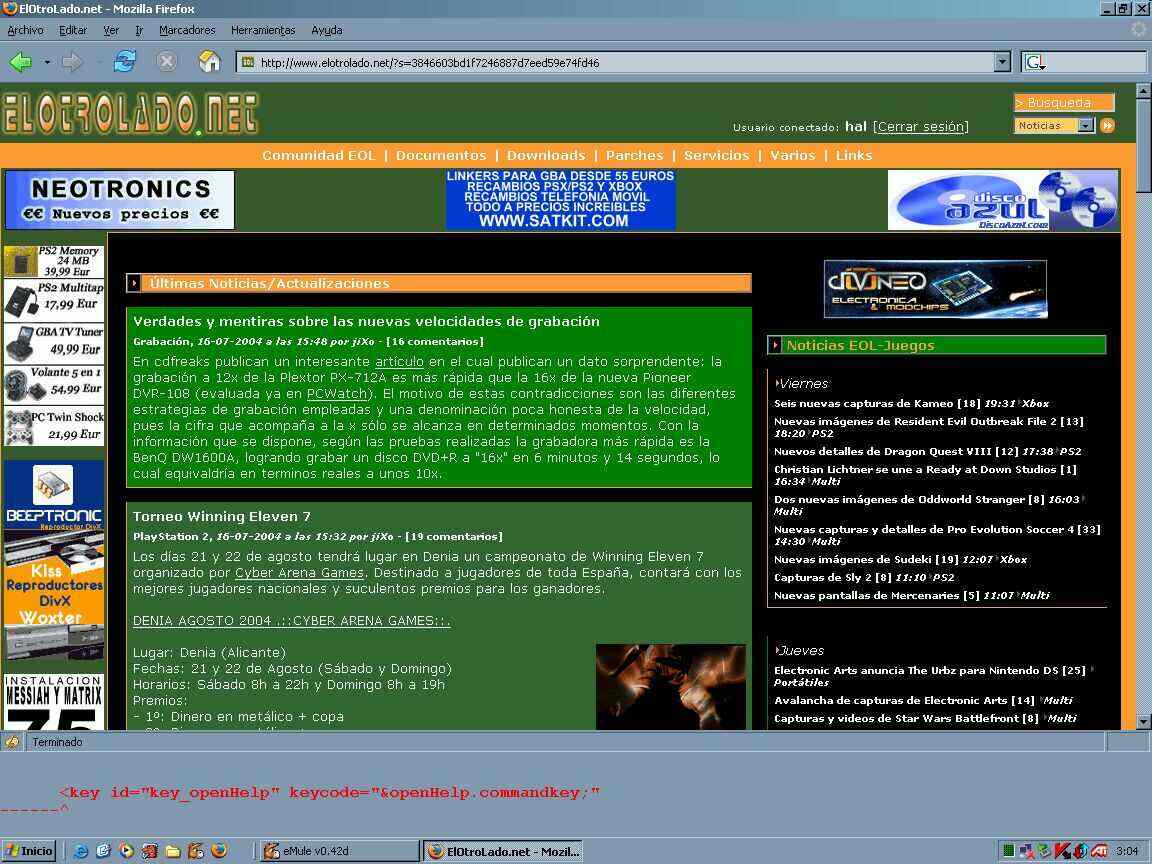Open the Noticias search category dropdown
1152x864 pixels.
point(1054,126)
